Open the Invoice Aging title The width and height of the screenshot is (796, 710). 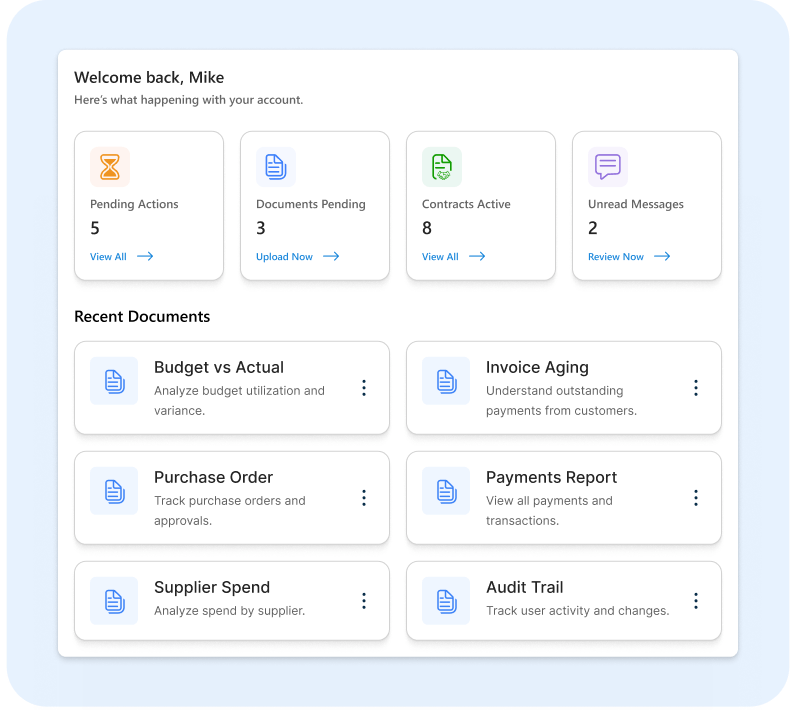(537, 367)
